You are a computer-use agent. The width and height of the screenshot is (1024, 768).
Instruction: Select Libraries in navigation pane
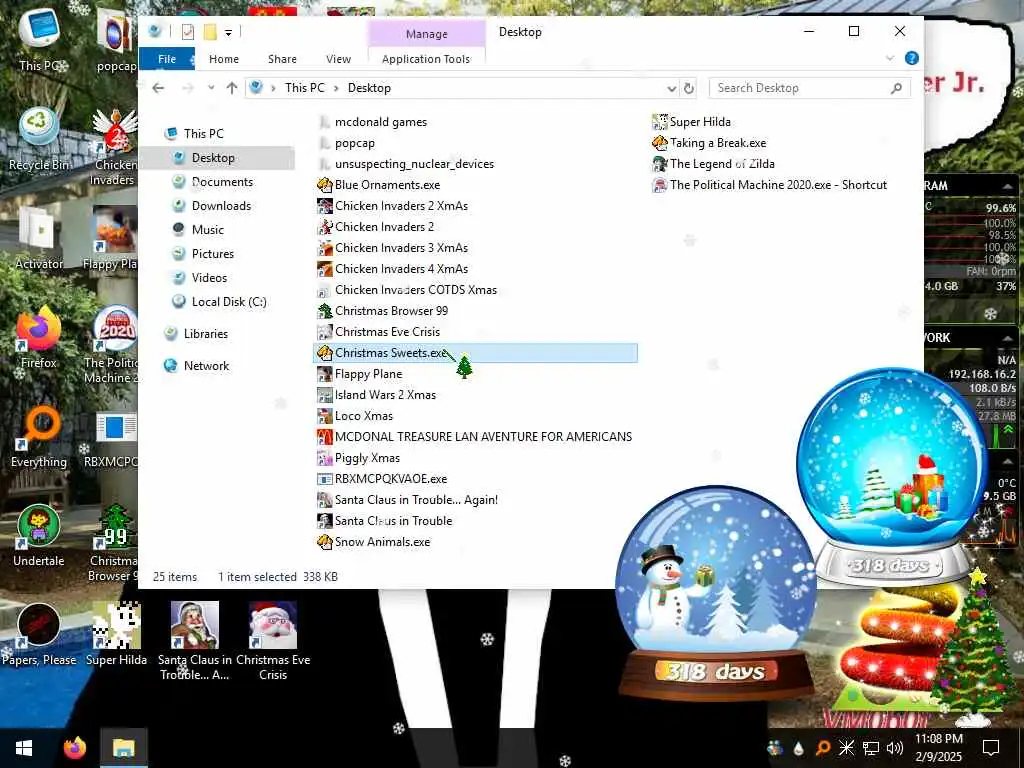pos(206,334)
